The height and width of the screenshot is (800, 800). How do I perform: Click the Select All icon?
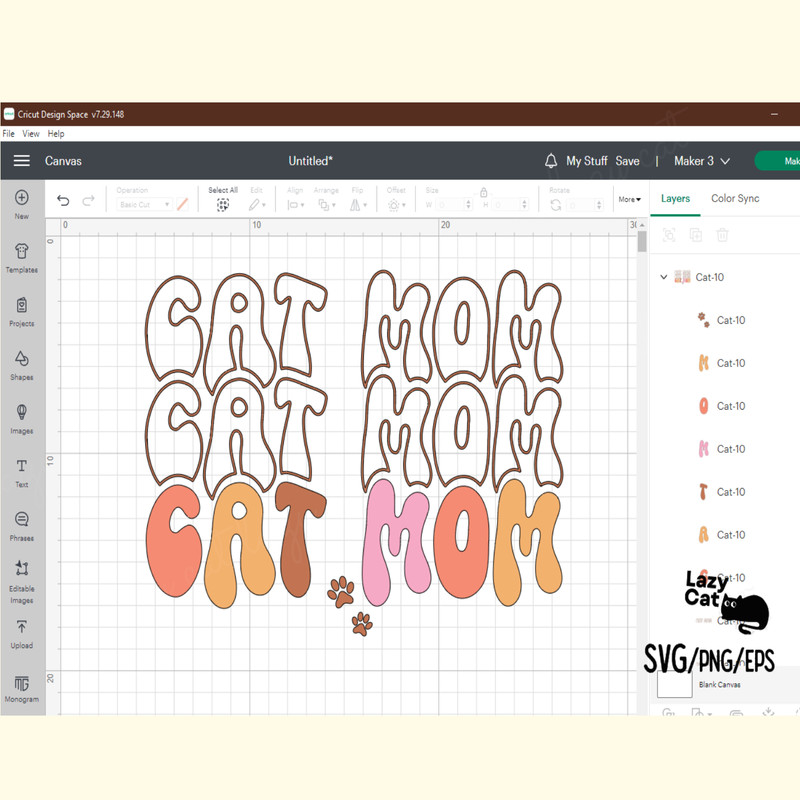click(222, 204)
